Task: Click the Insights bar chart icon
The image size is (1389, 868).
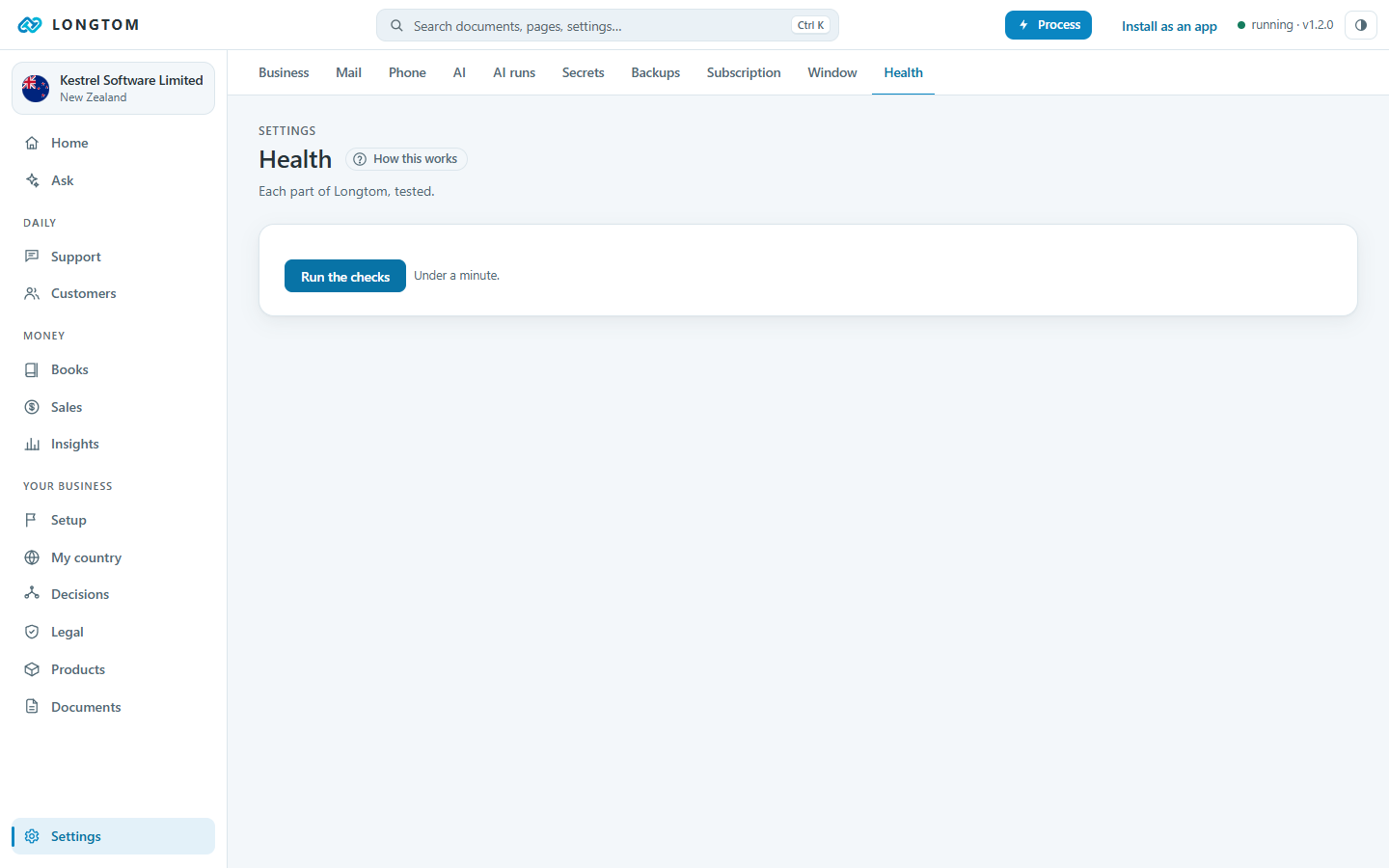Action: tap(32, 444)
